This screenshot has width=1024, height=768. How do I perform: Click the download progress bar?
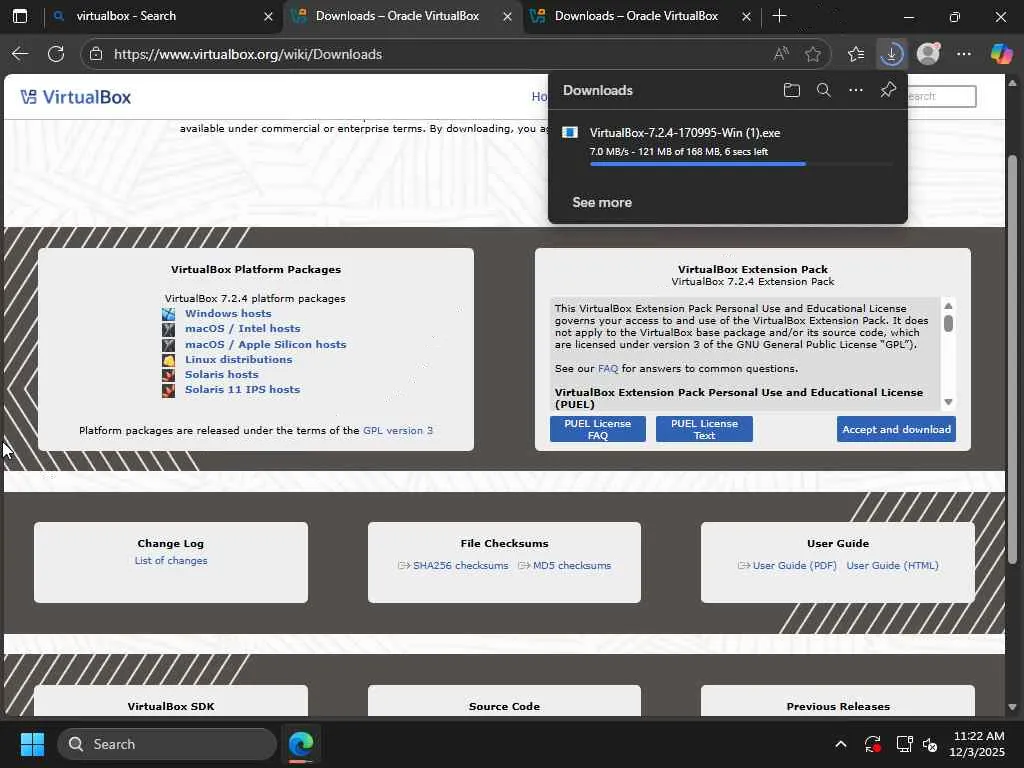pos(741,164)
